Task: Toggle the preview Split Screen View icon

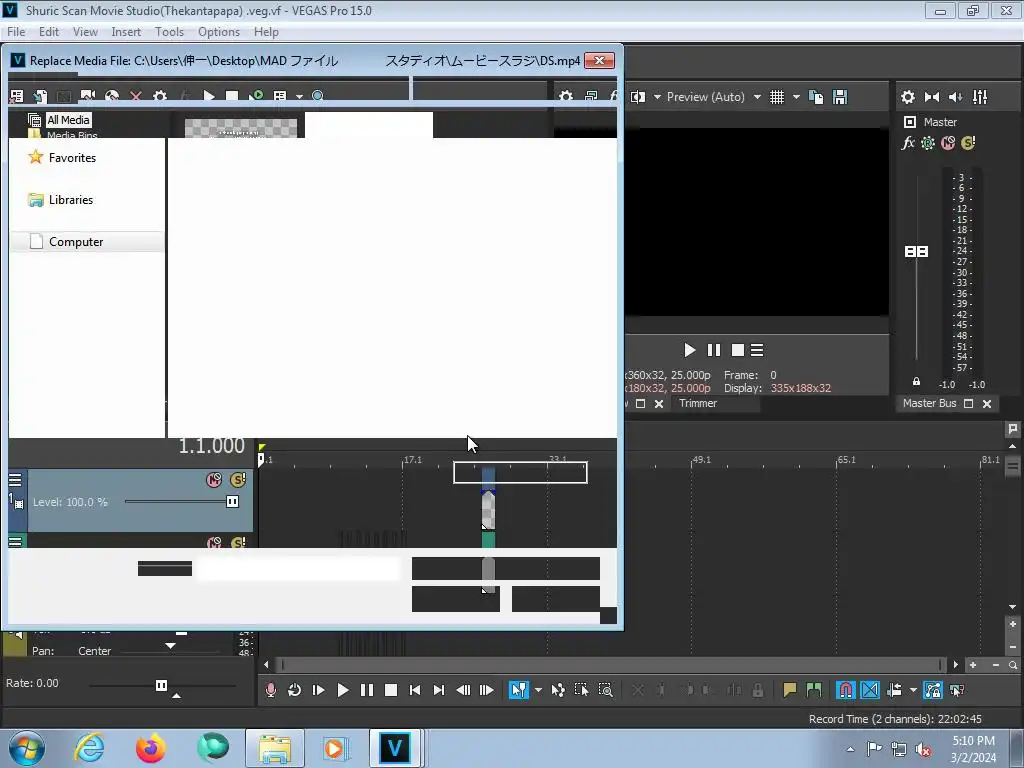Action: pos(638,97)
